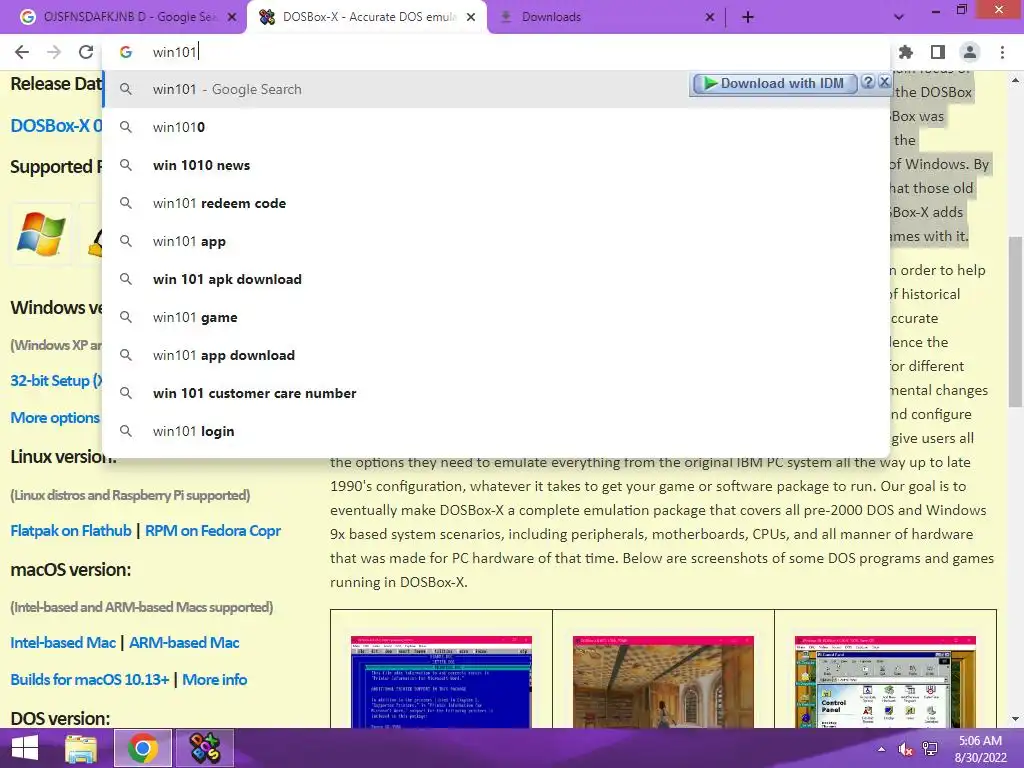Viewport: 1024px width, 768px height.
Task: Open the DOSBox-X 0 release link
Action: point(56,125)
